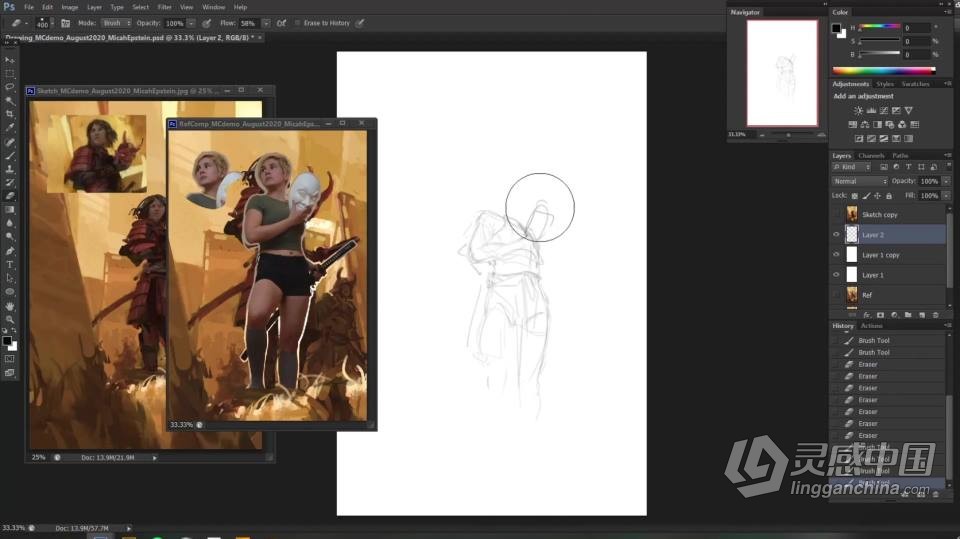Open eraser Mode dropdown
This screenshot has height=539, width=960.
click(x=116, y=23)
